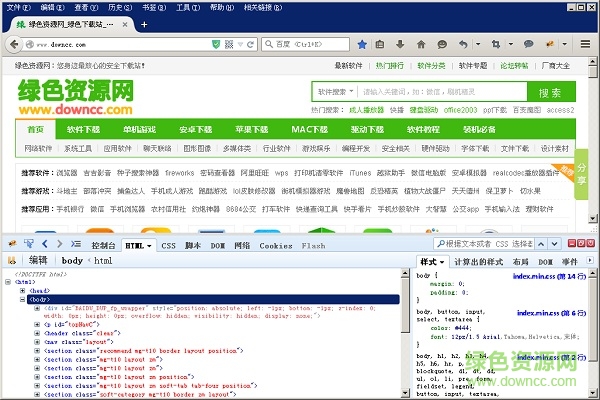600x400 pixels.
Task: Collapse the body node in the tree
Action: [22, 299]
